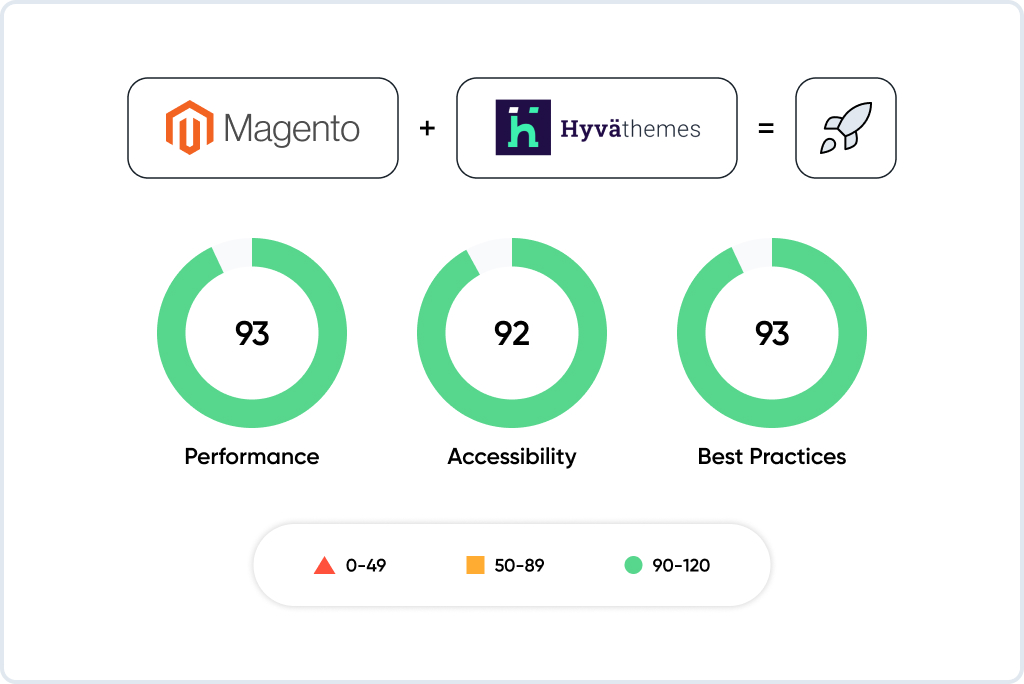Click the rocket icon box
Viewport: 1024px width, 684px height.
(846, 128)
